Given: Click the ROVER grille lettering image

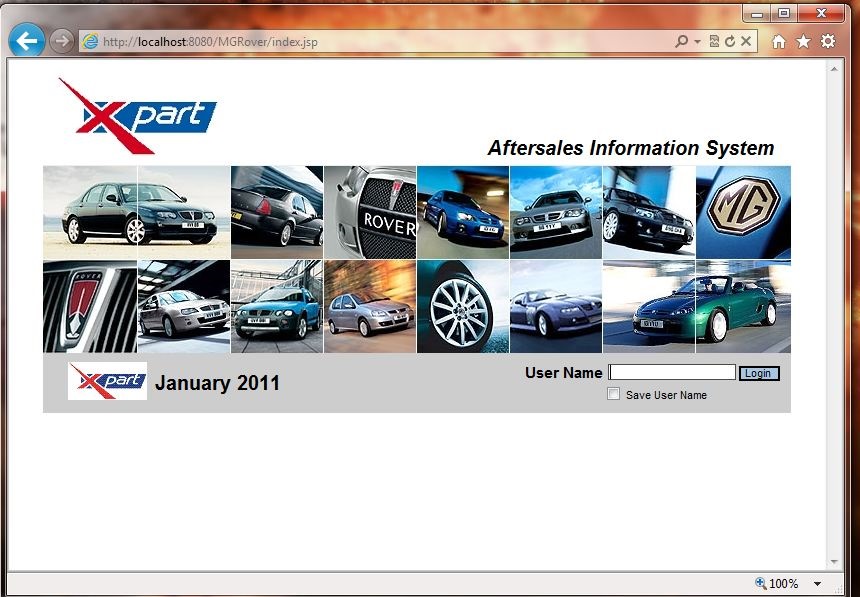Looking at the screenshot, I should pos(370,212).
